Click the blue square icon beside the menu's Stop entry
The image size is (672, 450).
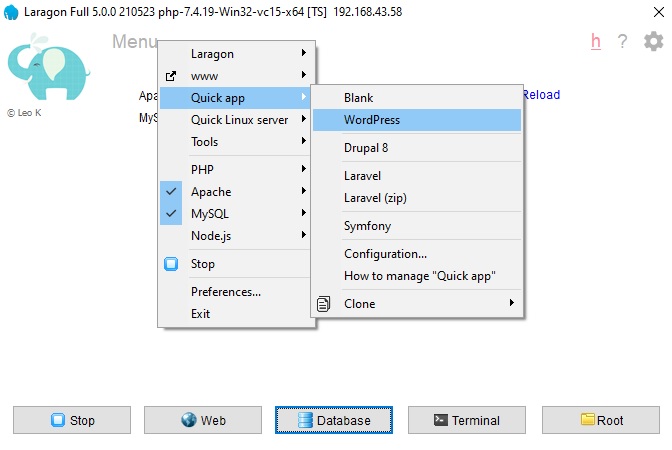[x=171, y=264]
